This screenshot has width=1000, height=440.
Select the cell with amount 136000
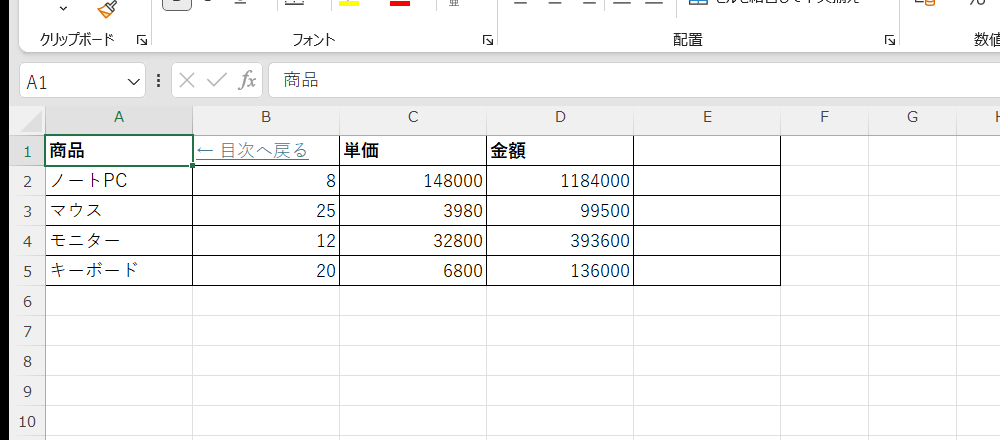pyautogui.click(x=560, y=271)
